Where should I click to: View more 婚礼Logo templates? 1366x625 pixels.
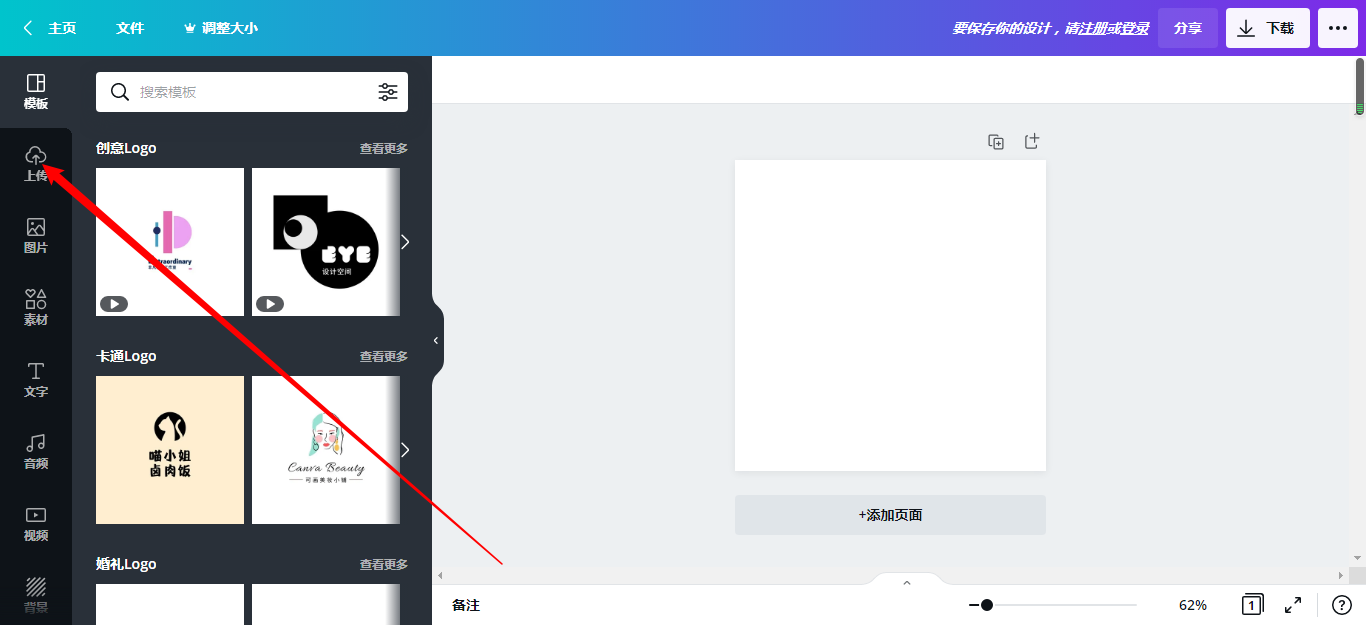click(x=384, y=564)
